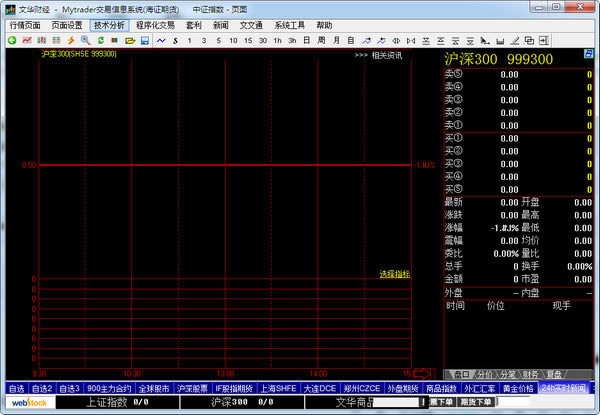Image resolution: width=600 pixels, height=415 pixels.
Task: Open the 行情页面 menu
Action: click(x=25, y=25)
